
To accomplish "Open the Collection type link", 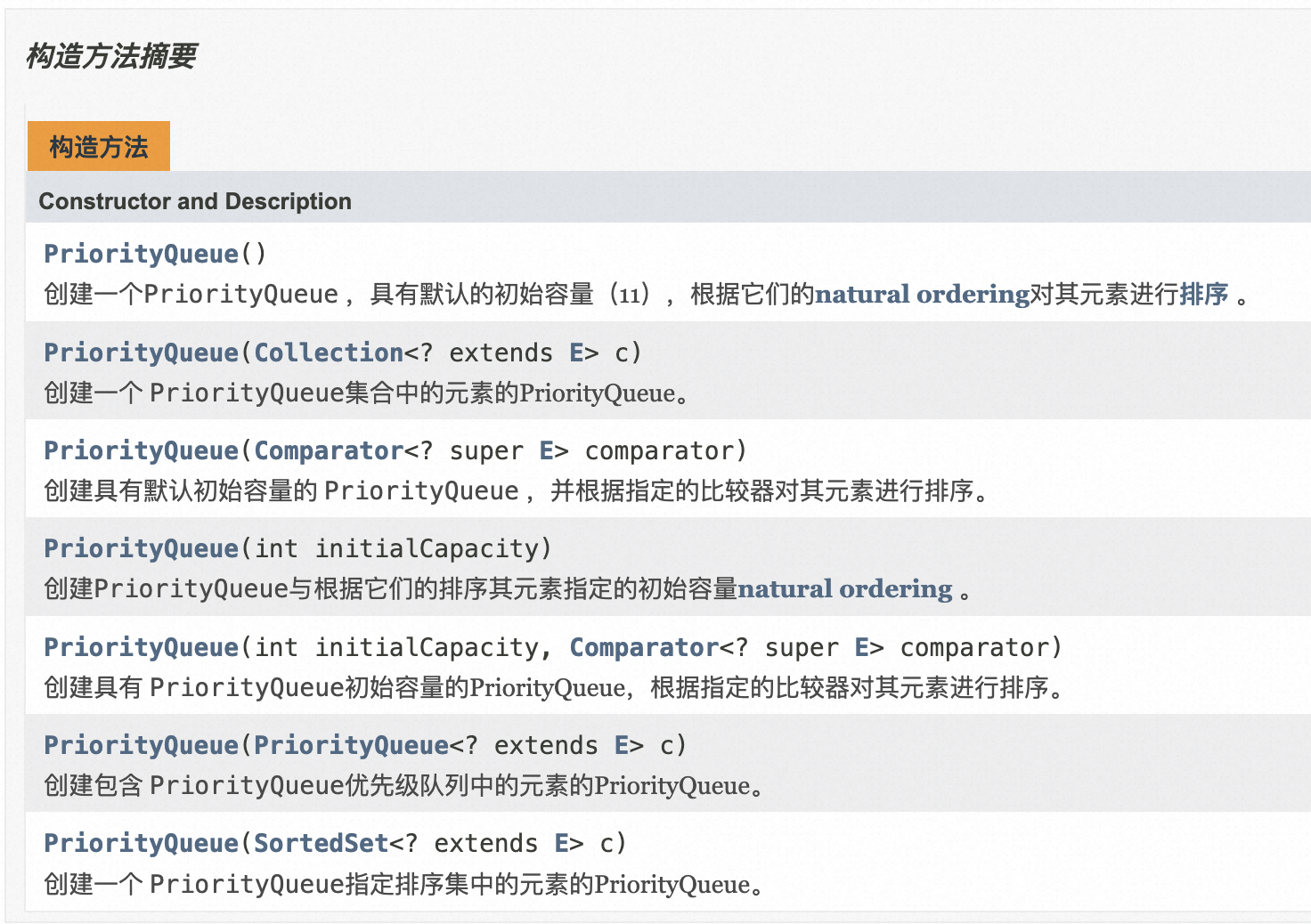I will pos(329,353).
